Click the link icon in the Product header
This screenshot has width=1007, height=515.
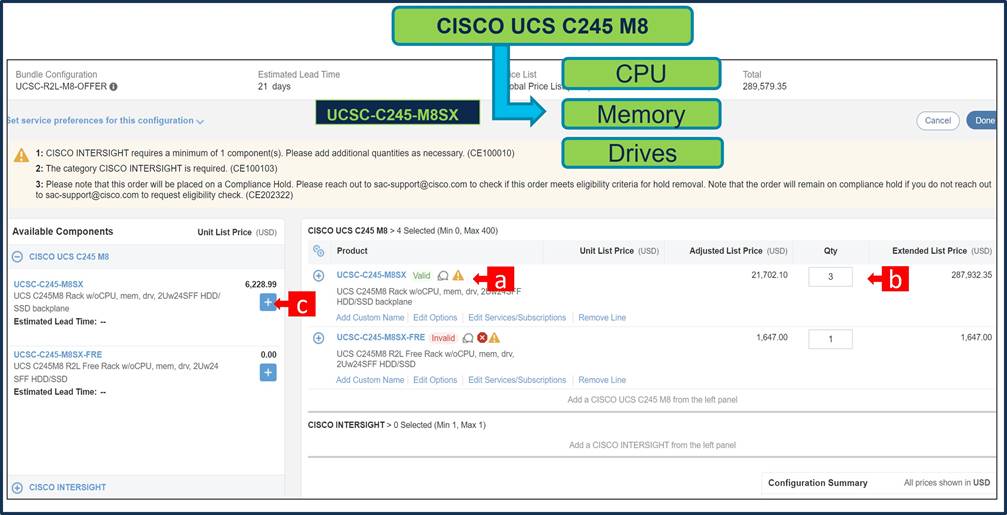[318, 251]
